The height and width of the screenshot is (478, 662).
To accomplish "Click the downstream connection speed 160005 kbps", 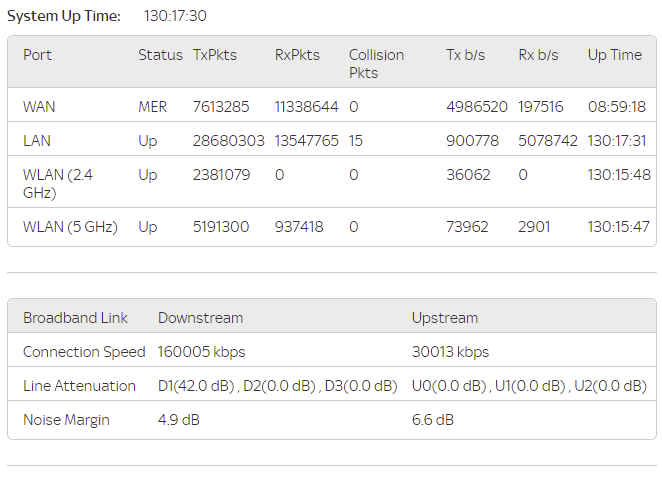I will tap(201, 352).
